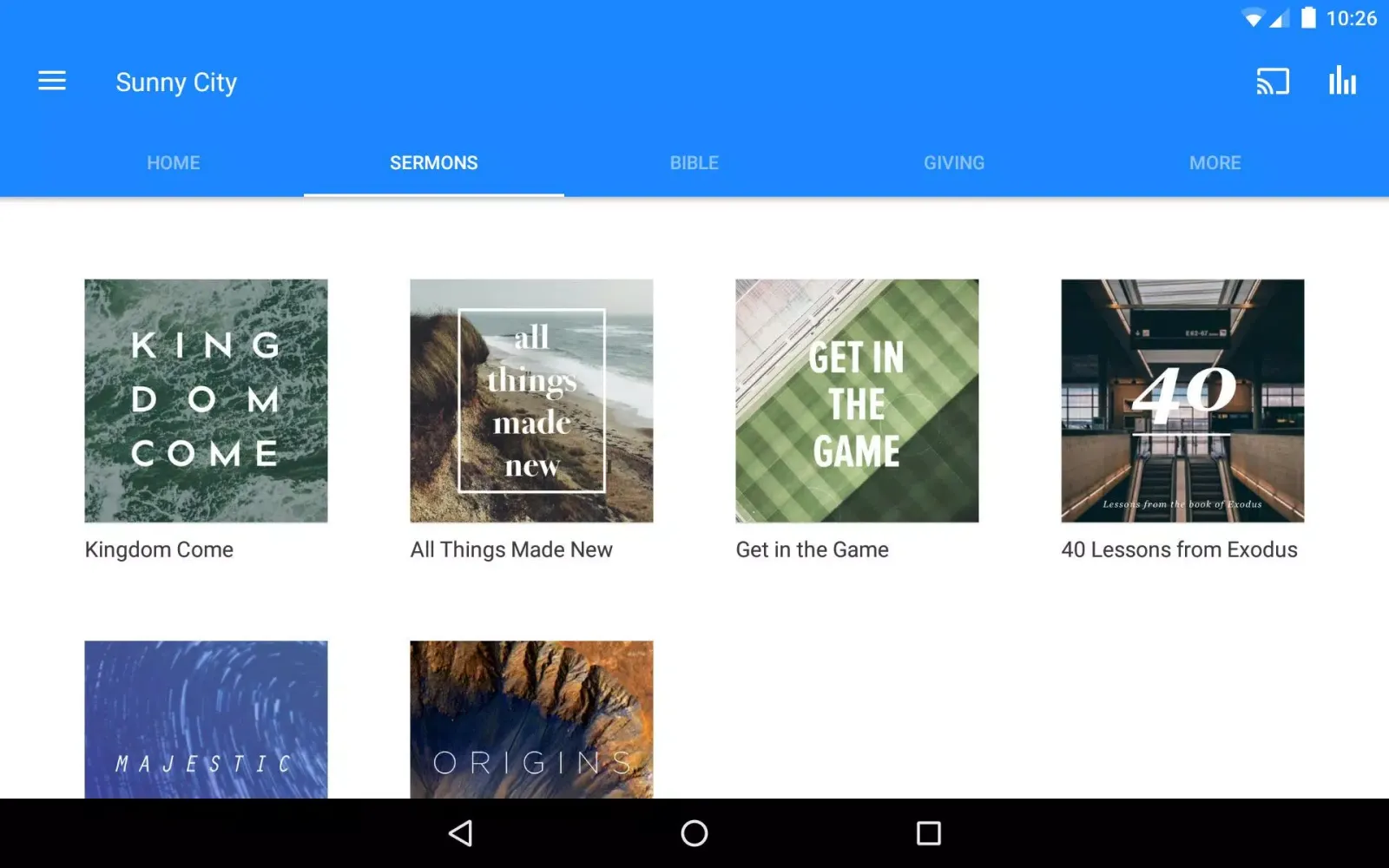Click the Kingdom Come title text
This screenshot has width=1389, height=868.
point(159,549)
